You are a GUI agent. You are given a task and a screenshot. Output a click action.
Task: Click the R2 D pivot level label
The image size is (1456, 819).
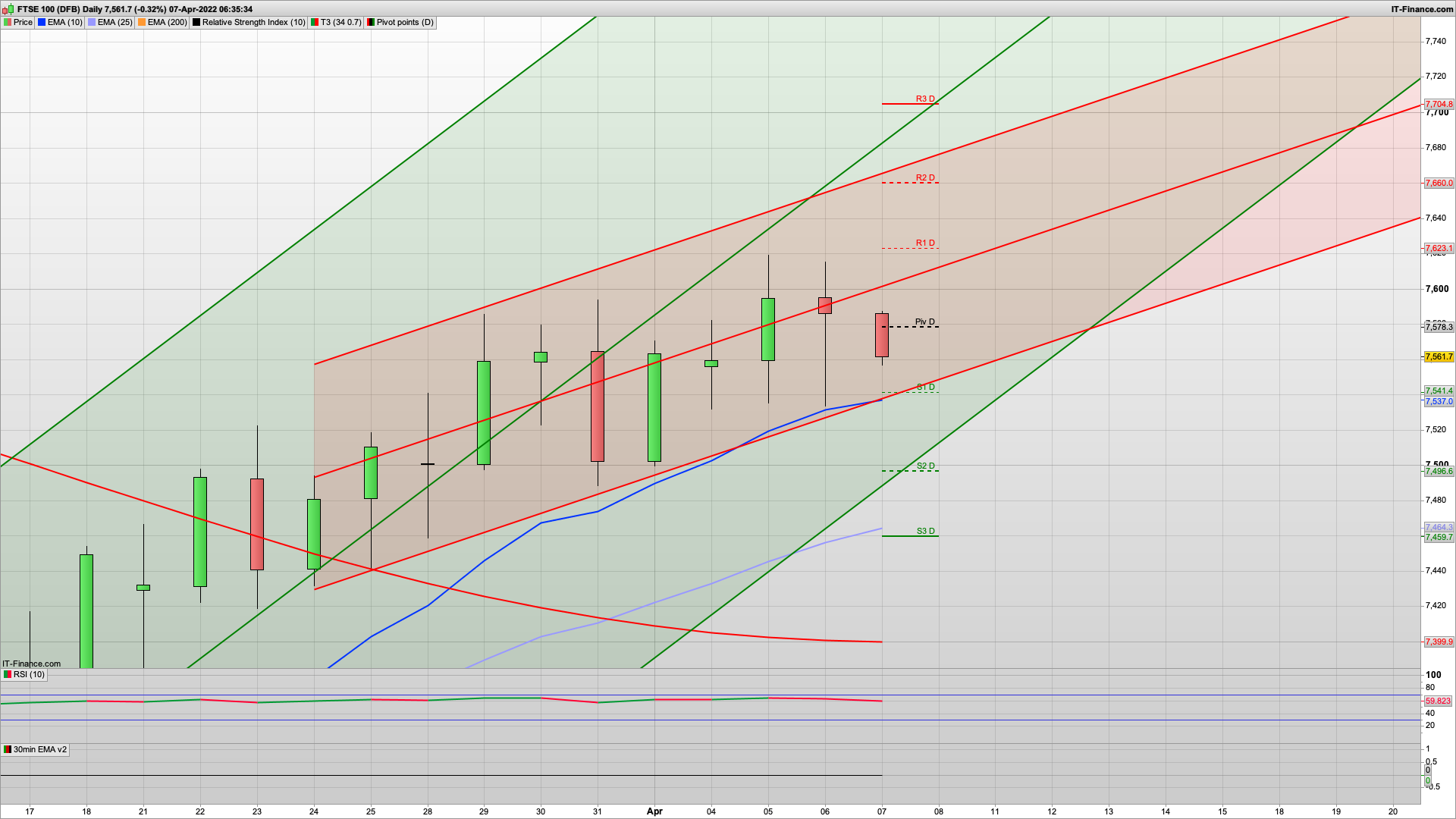coord(925,178)
